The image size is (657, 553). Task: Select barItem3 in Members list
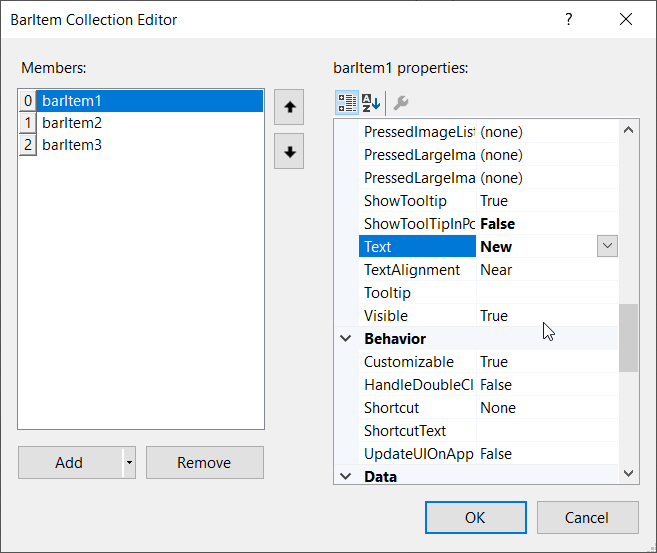pyautogui.click(x=72, y=145)
